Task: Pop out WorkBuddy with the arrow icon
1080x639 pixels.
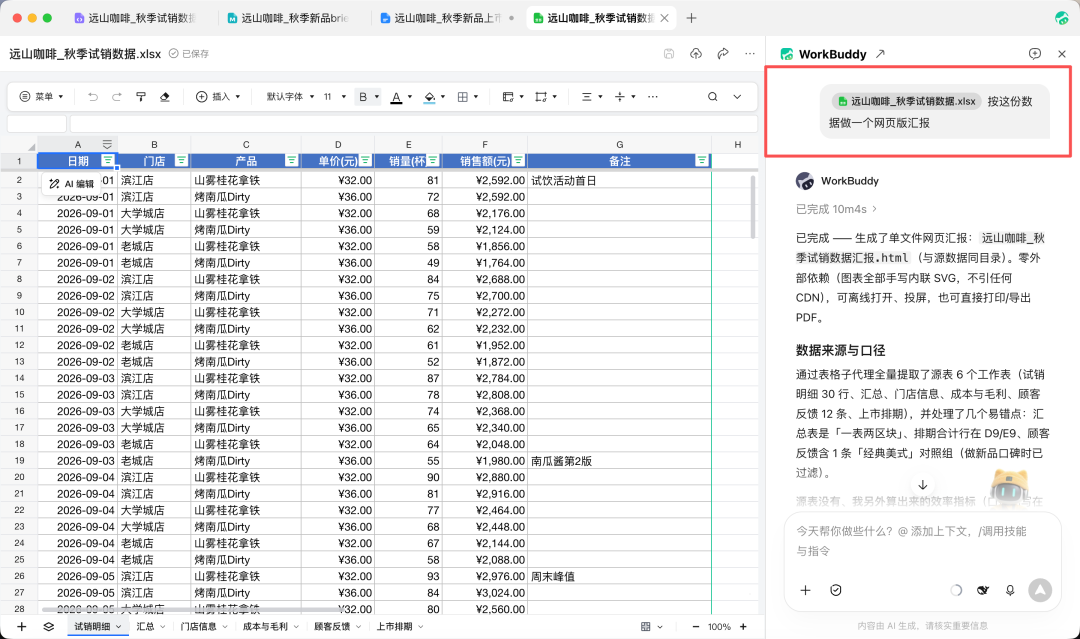Action: 880,54
